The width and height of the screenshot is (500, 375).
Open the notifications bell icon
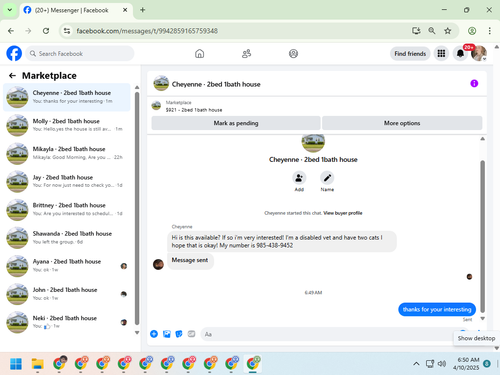click(x=460, y=53)
